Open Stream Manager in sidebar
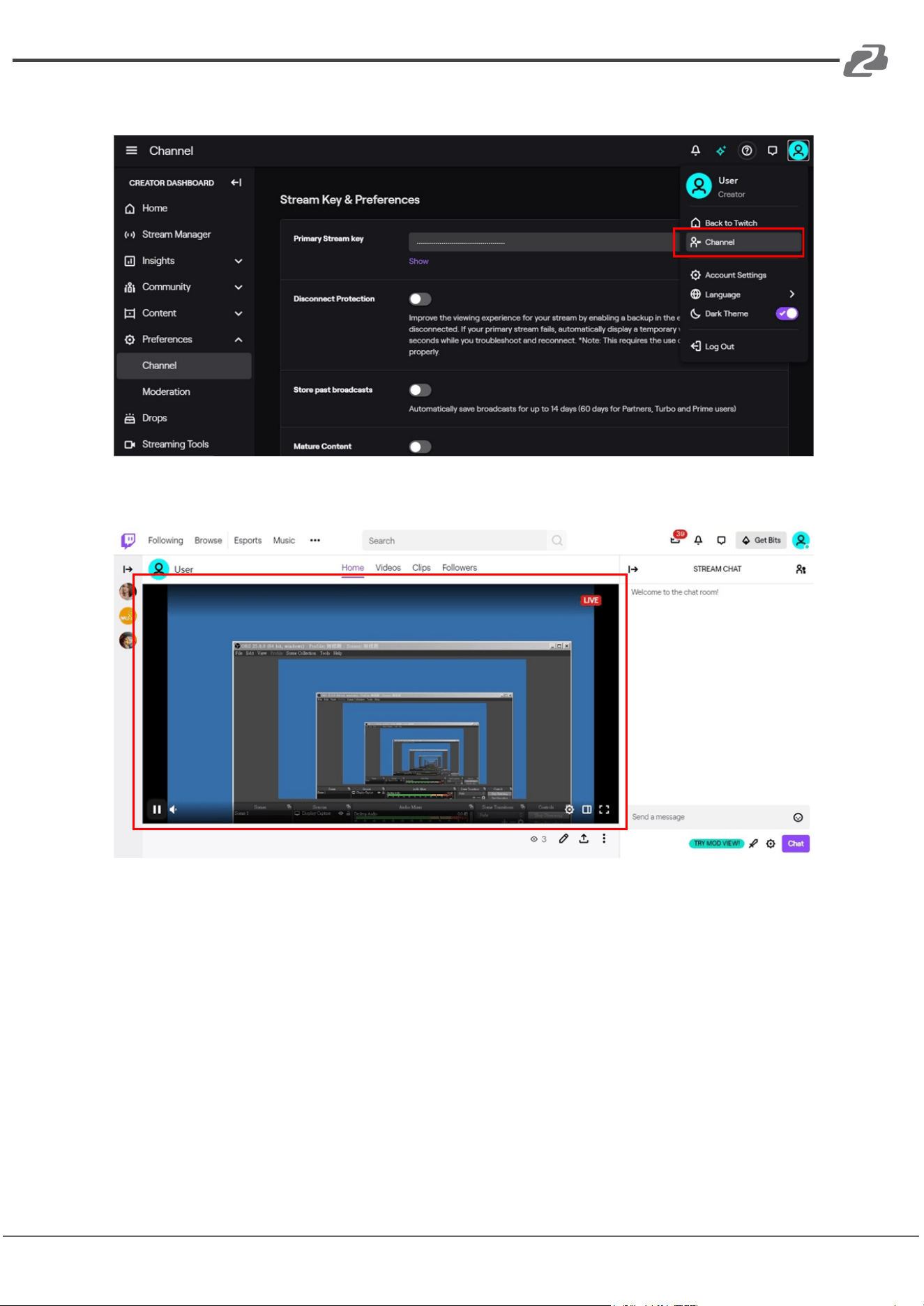This screenshot has width=924, height=1306. click(x=176, y=234)
